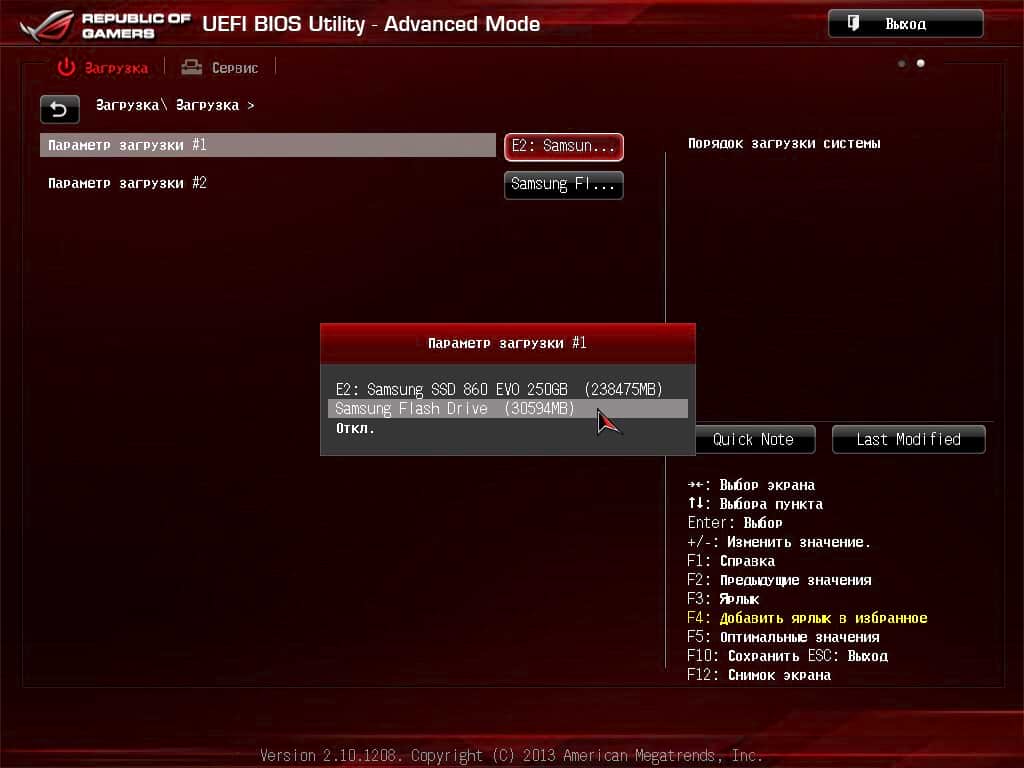Click the F10: Сохранить hint

tap(744, 656)
